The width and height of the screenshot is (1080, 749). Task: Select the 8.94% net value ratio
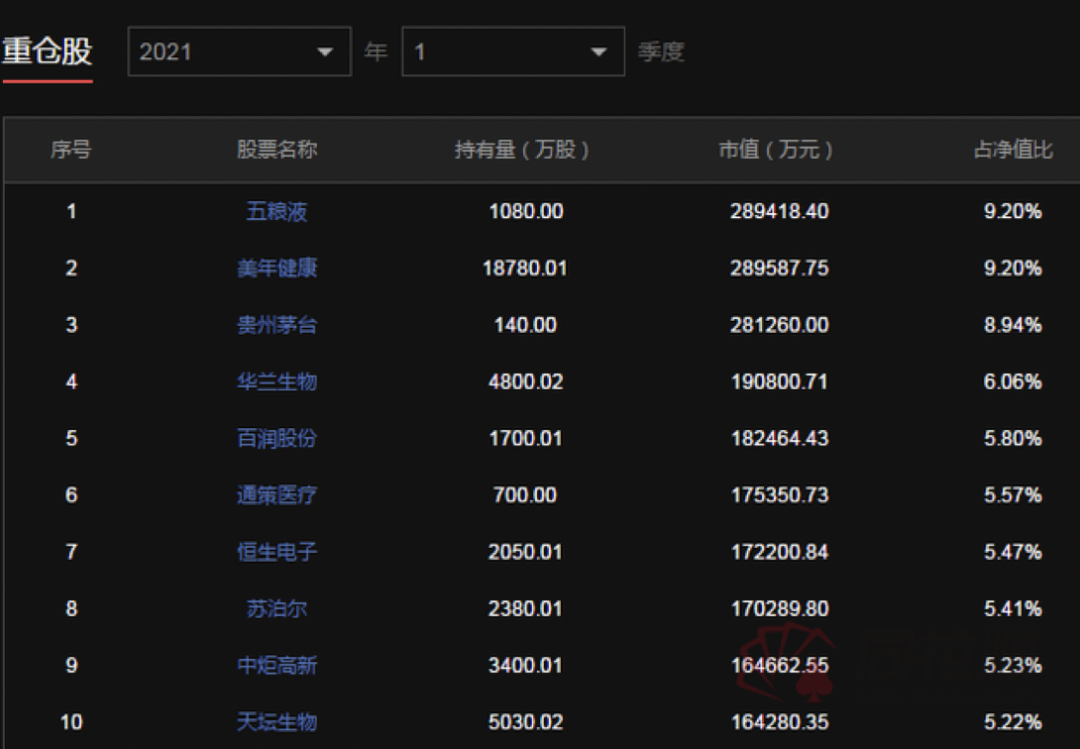[x=1012, y=325]
